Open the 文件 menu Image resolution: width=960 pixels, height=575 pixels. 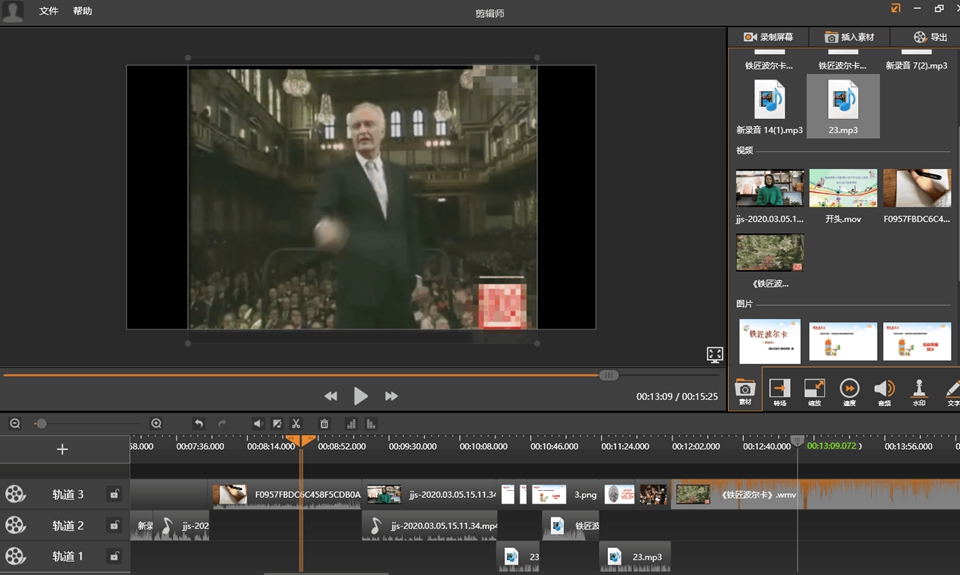(48, 11)
